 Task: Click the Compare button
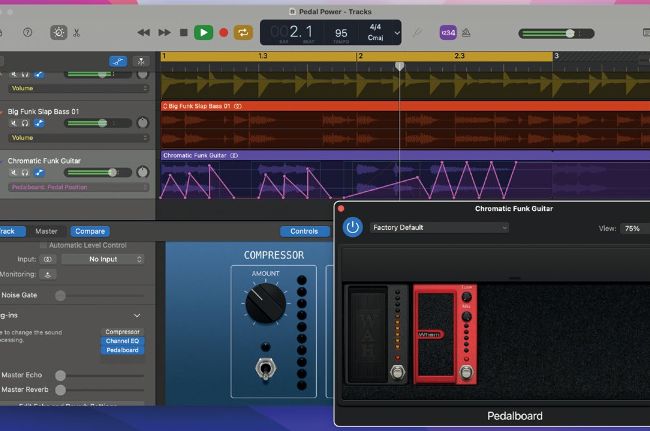(x=90, y=231)
